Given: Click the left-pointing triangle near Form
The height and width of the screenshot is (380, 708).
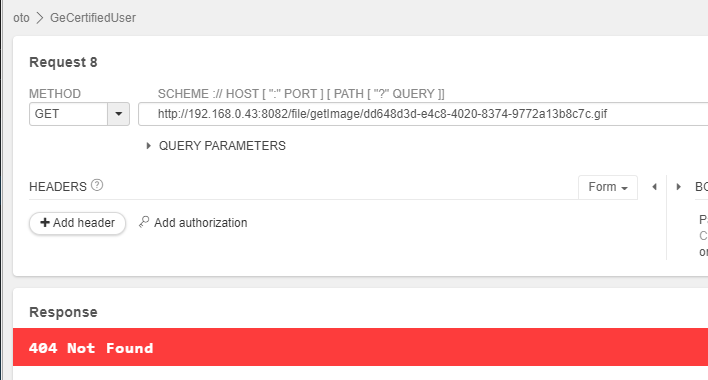Looking at the screenshot, I should (654, 187).
